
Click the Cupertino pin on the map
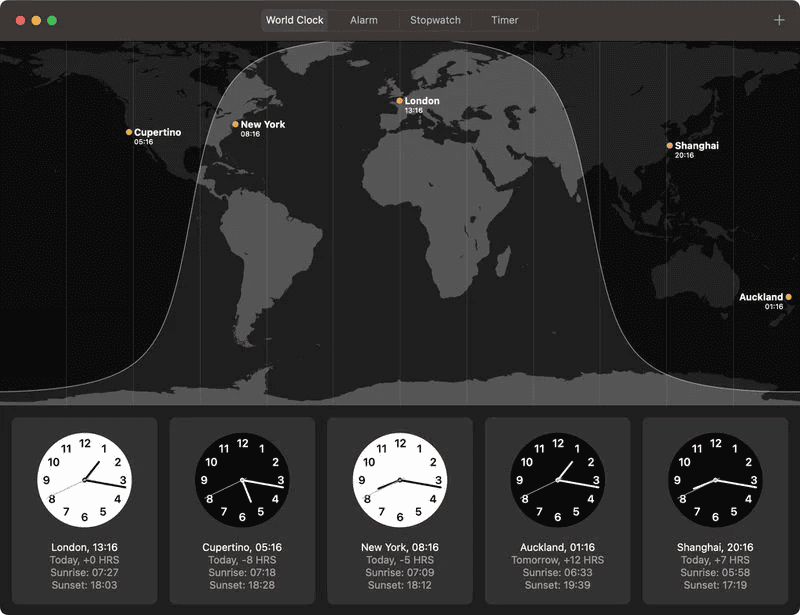[x=129, y=132]
